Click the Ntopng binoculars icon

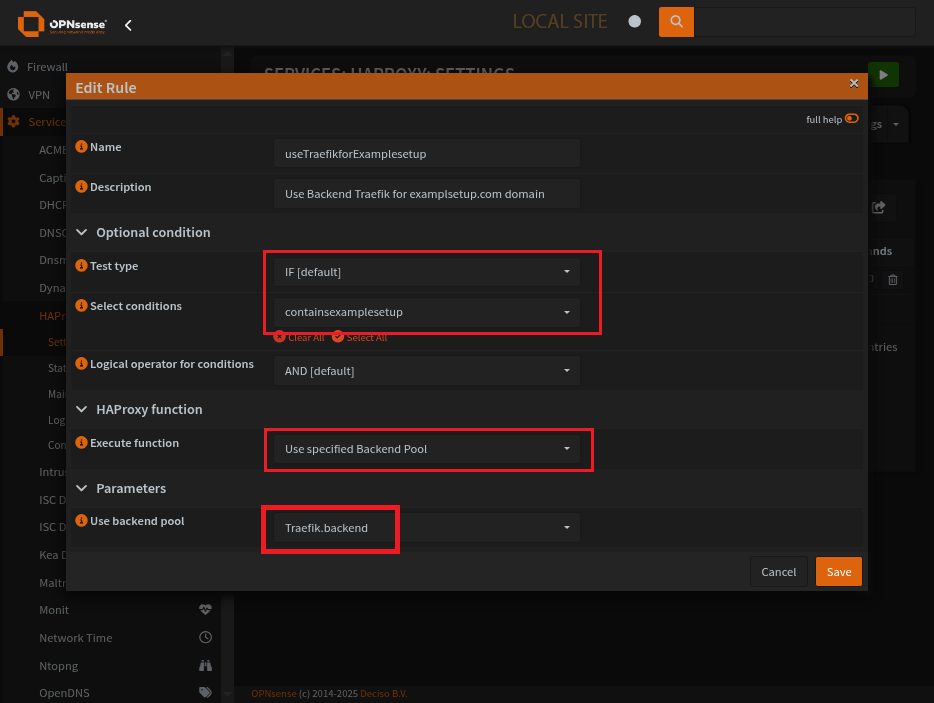coord(206,665)
